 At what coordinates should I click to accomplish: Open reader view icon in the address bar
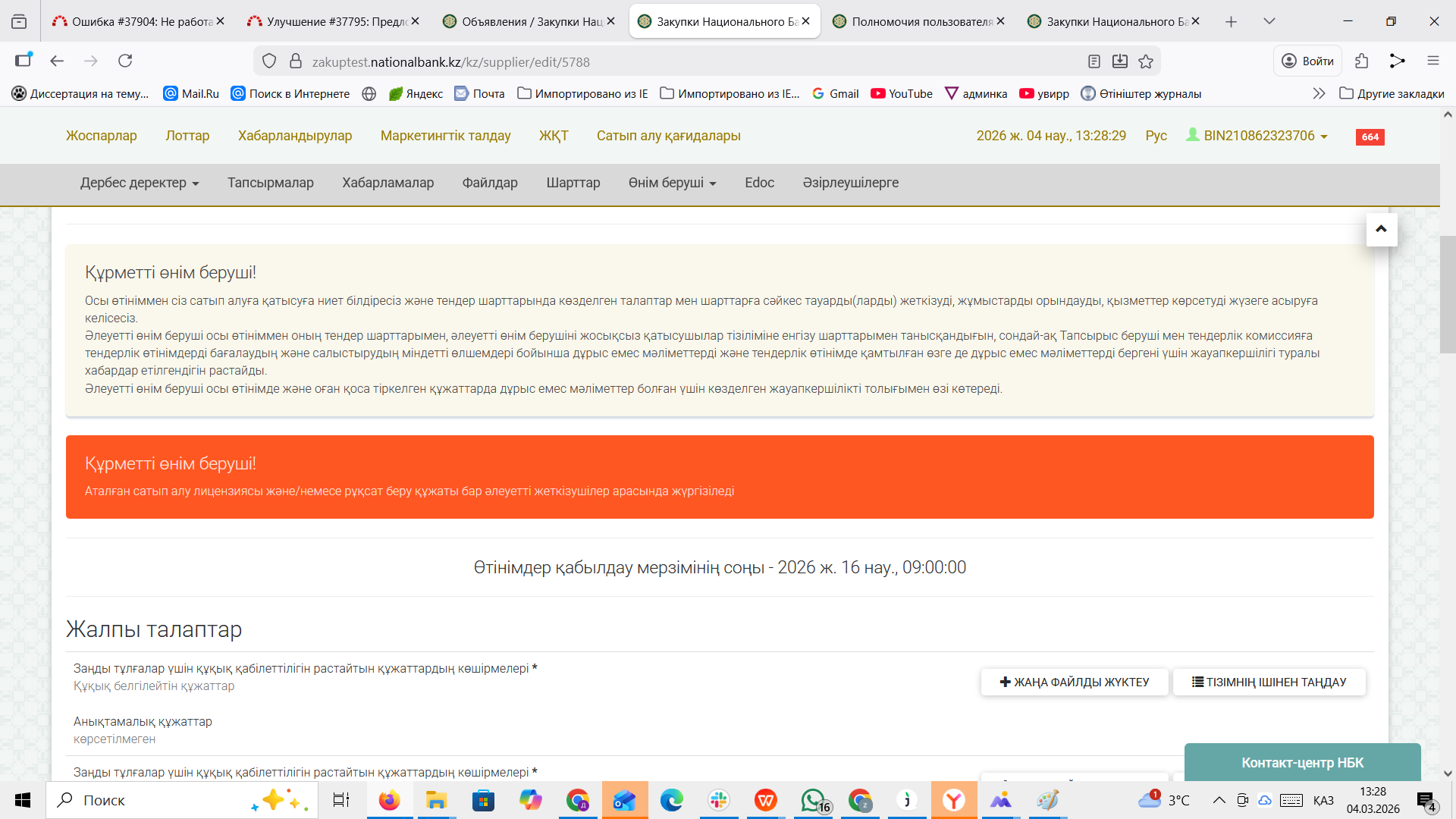tap(1094, 61)
